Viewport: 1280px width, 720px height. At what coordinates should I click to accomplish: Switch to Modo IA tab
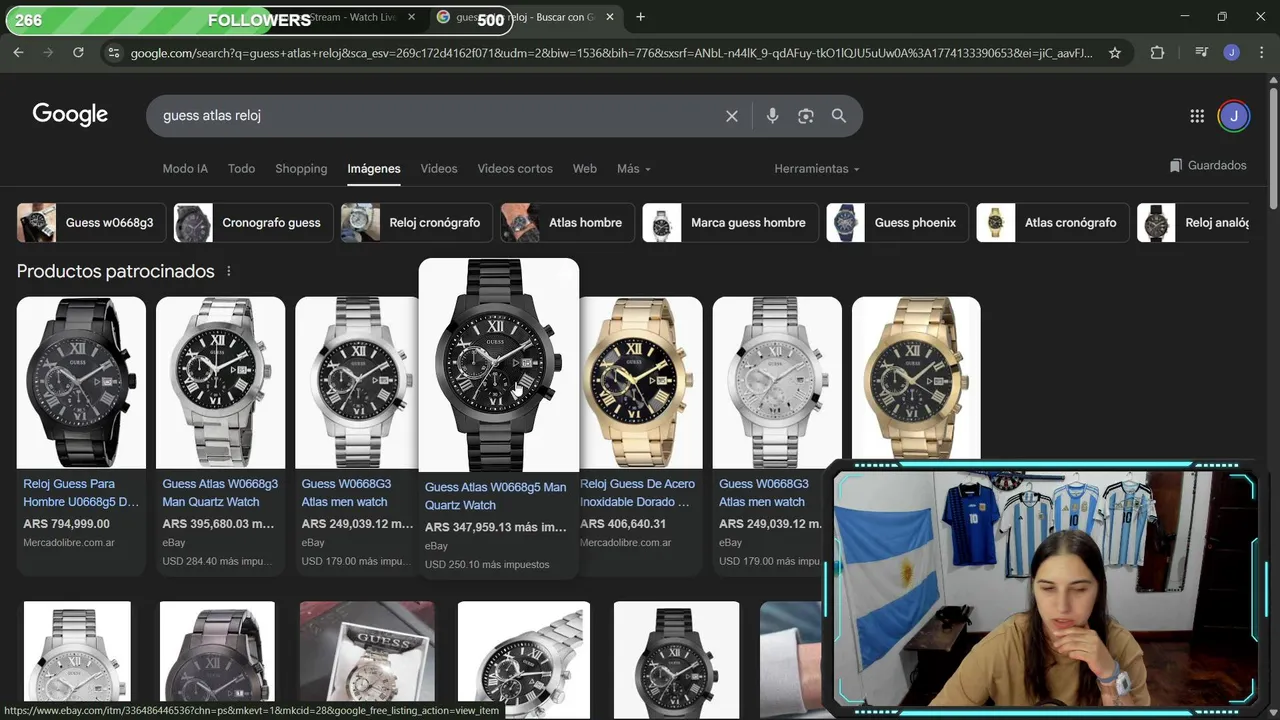(x=185, y=169)
